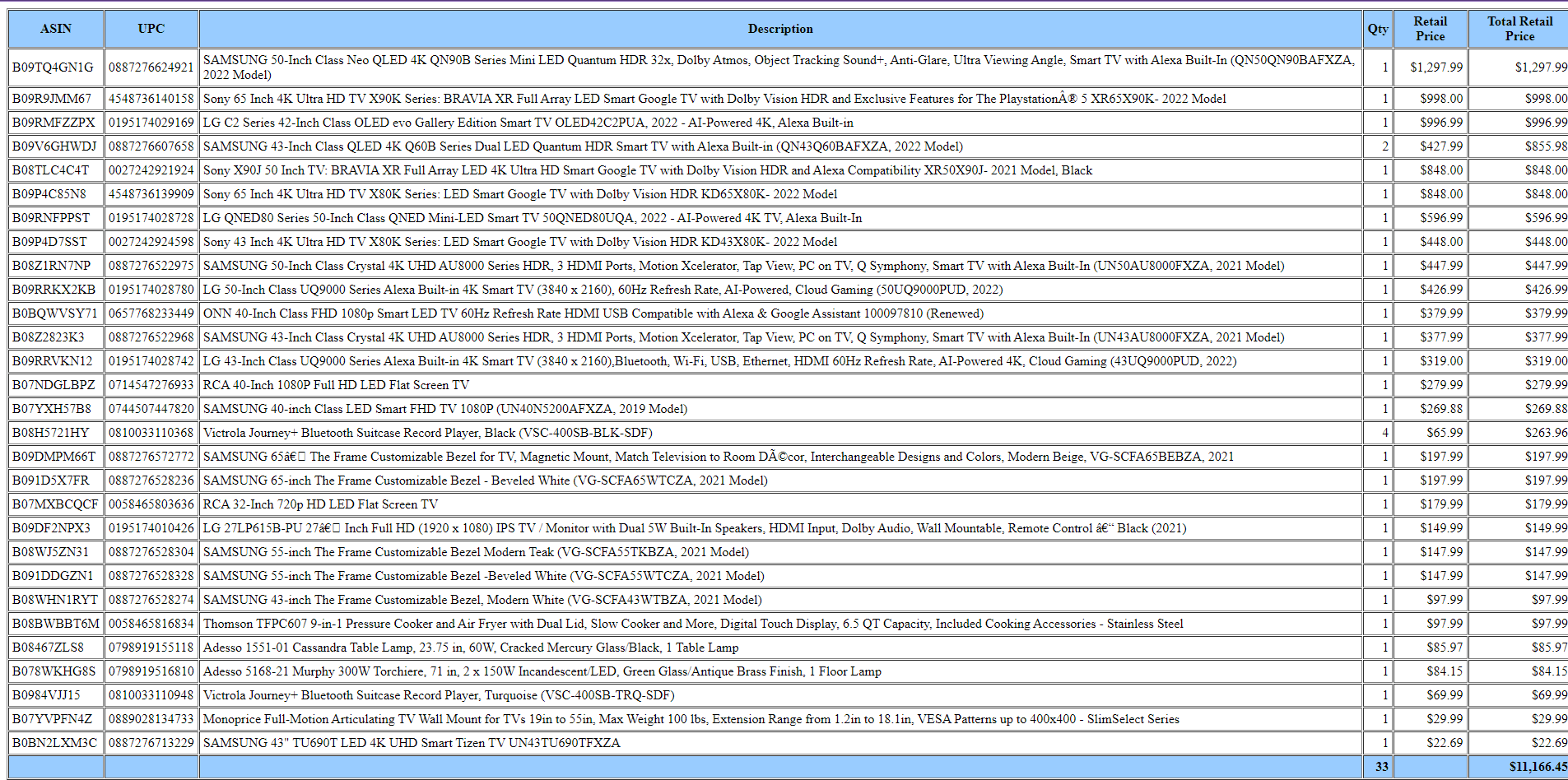Image resolution: width=1568 pixels, height=780 pixels.
Task: Click the Retail Price column header
Action: tap(1430, 29)
